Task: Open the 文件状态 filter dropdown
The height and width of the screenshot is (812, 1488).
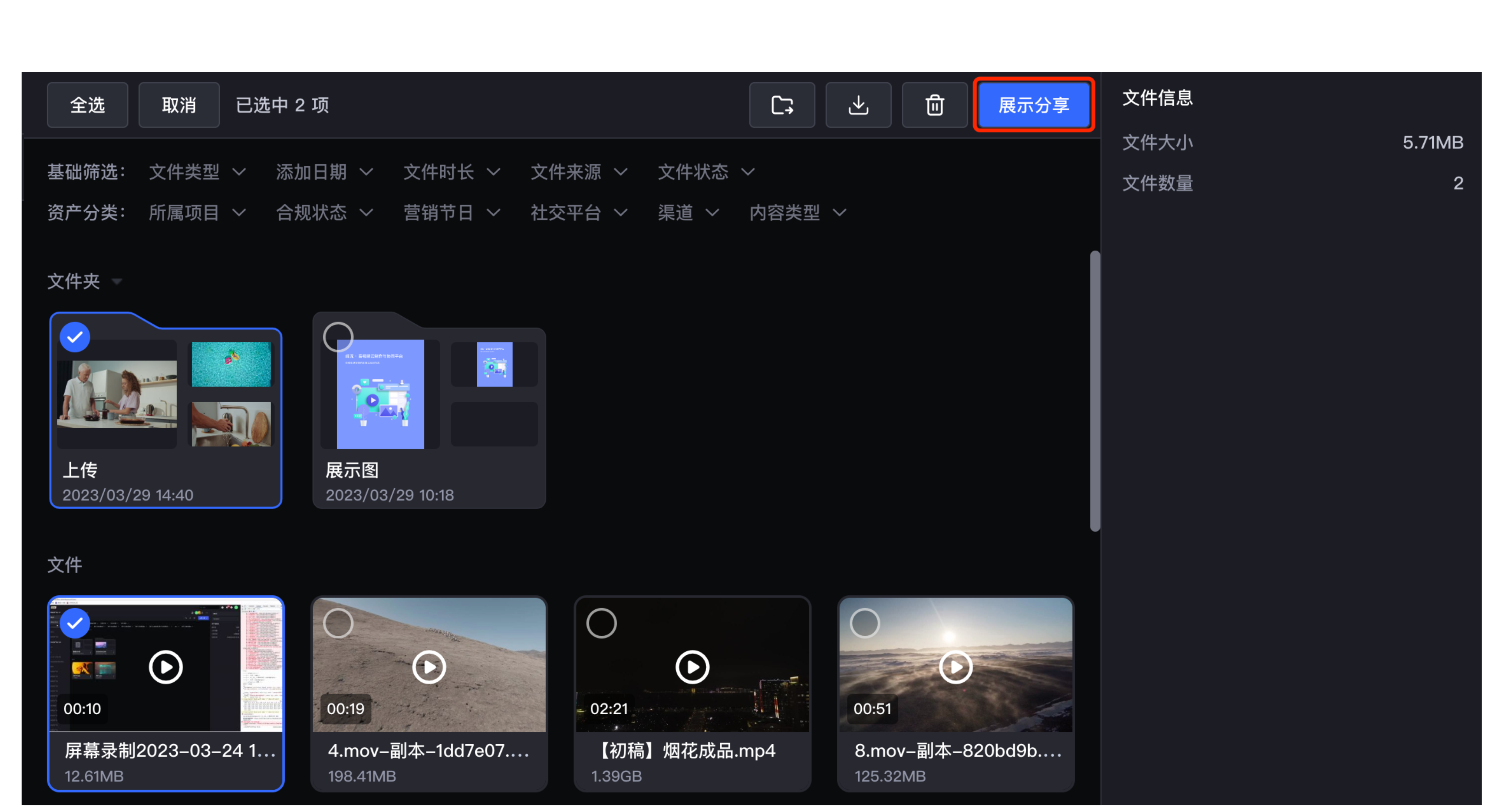Action: point(706,171)
